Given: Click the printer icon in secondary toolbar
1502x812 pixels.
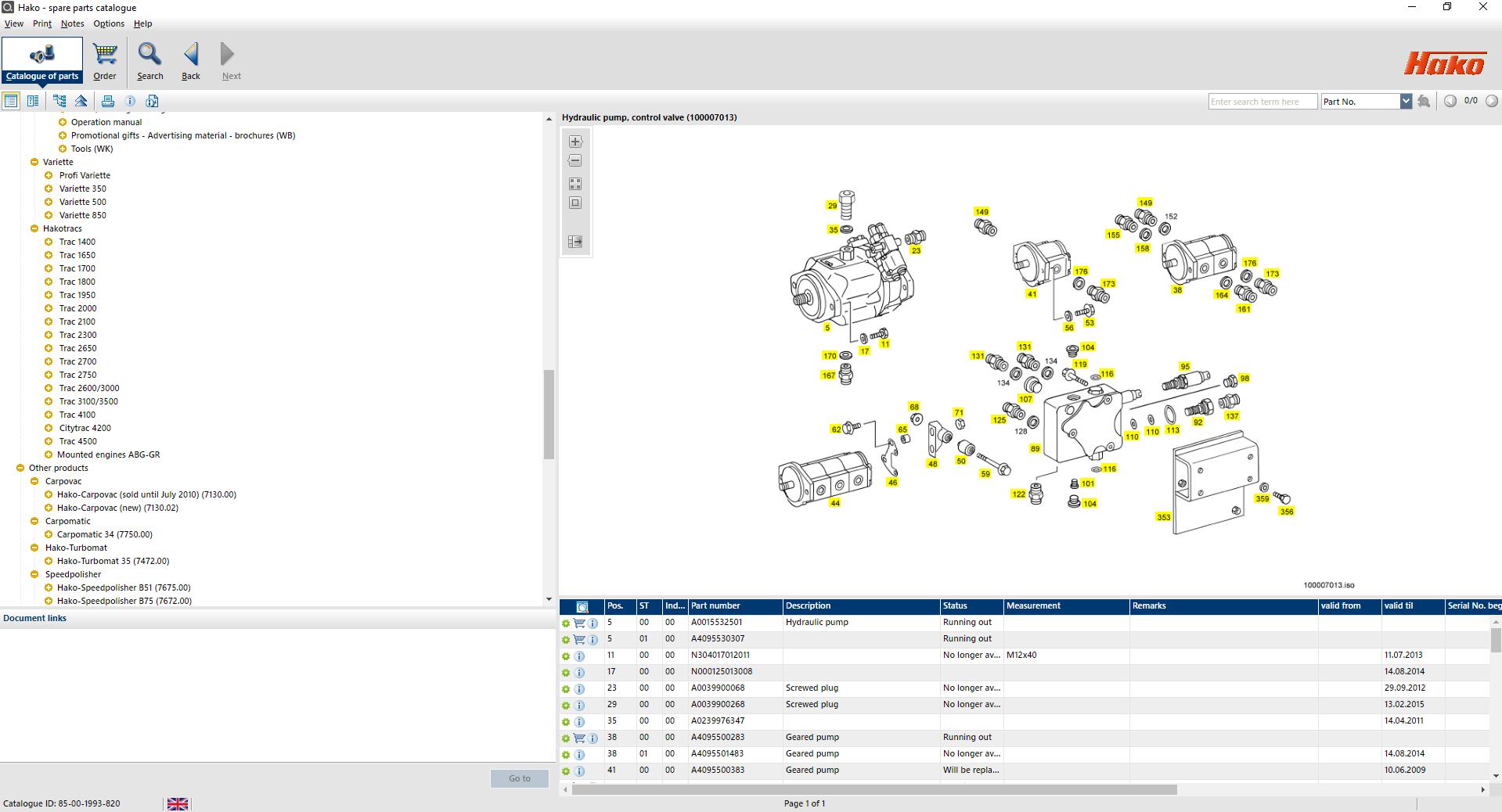Looking at the screenshot, I should (108, 101).
